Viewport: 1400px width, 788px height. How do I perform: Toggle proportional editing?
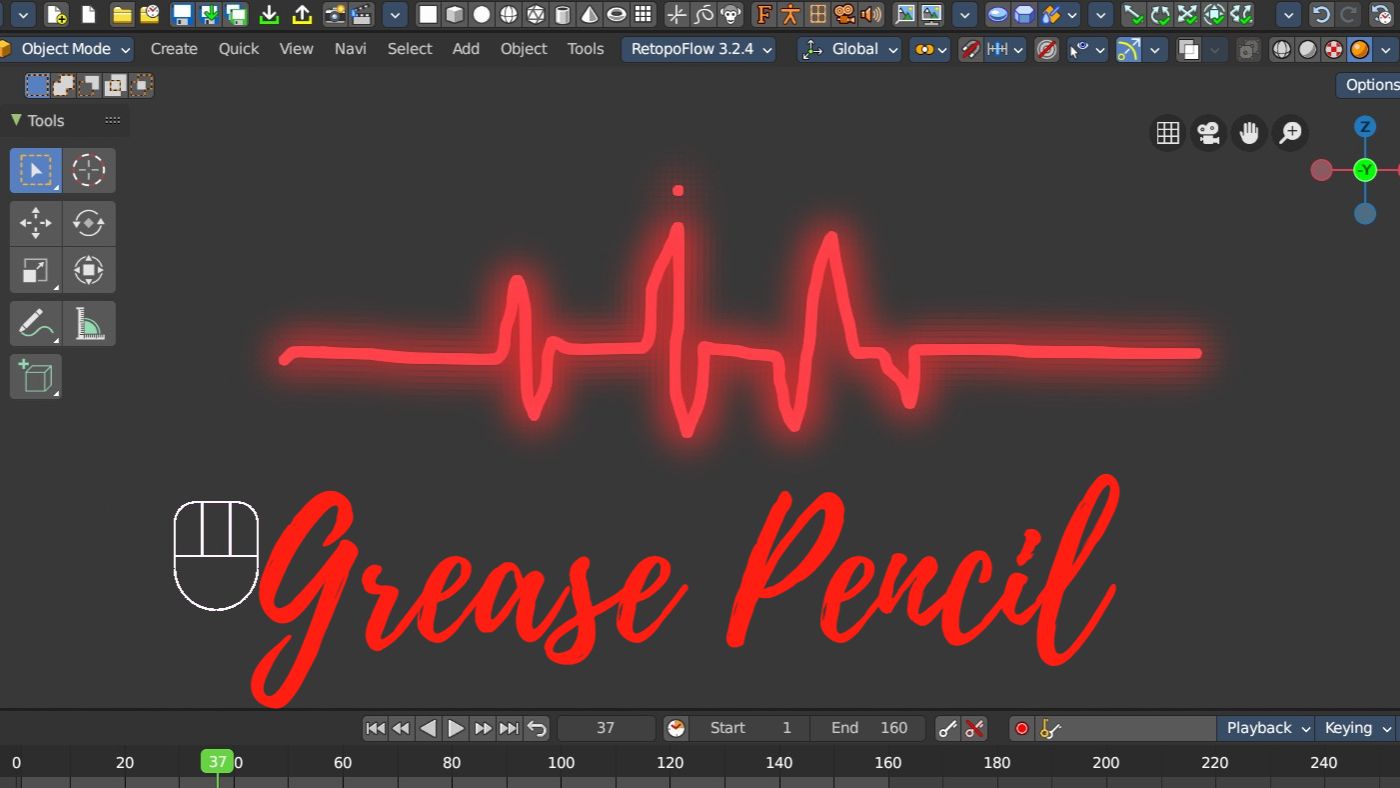tap(1047, 49)
